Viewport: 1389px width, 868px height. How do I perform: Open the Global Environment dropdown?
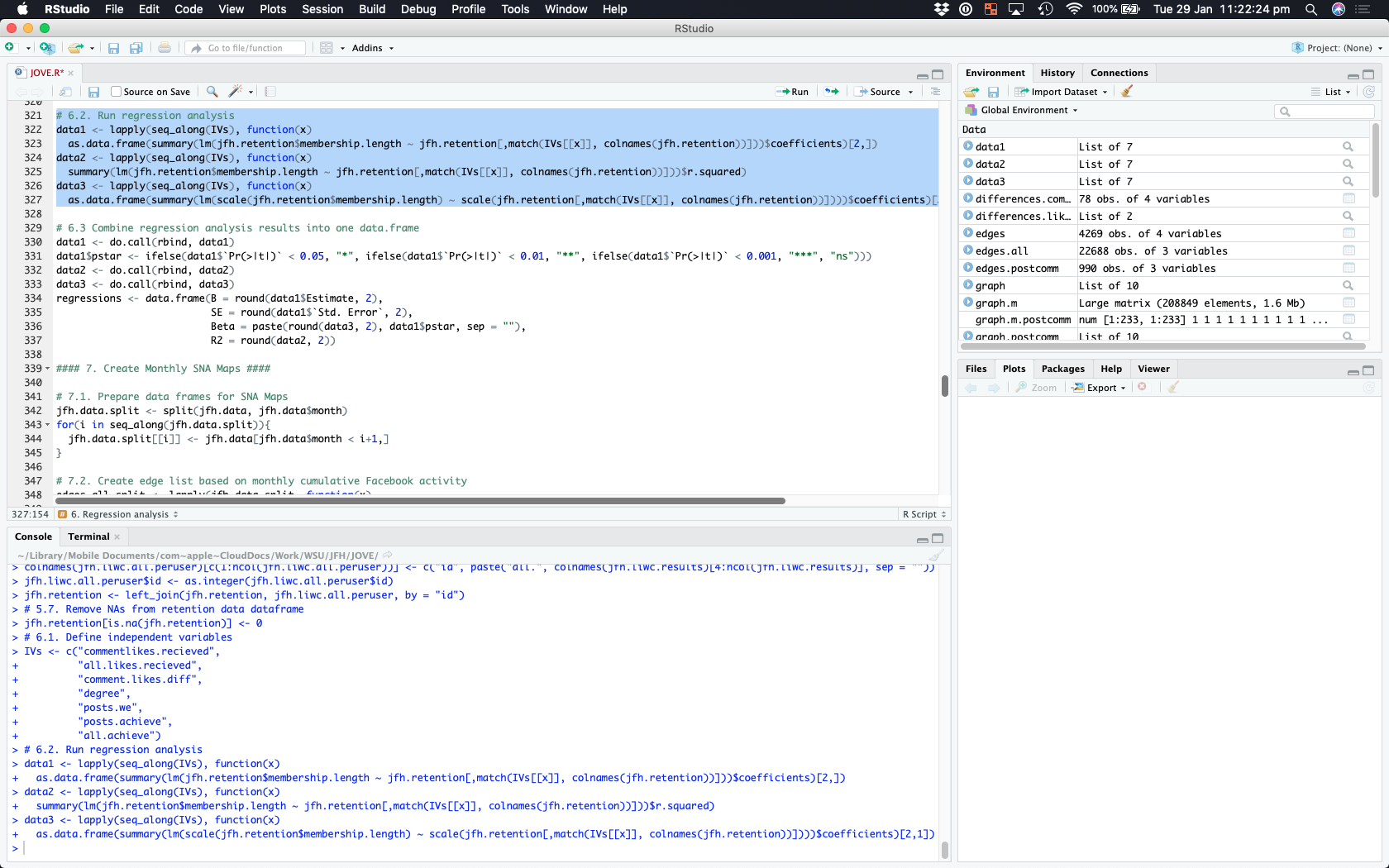[x=1028, y=110]
